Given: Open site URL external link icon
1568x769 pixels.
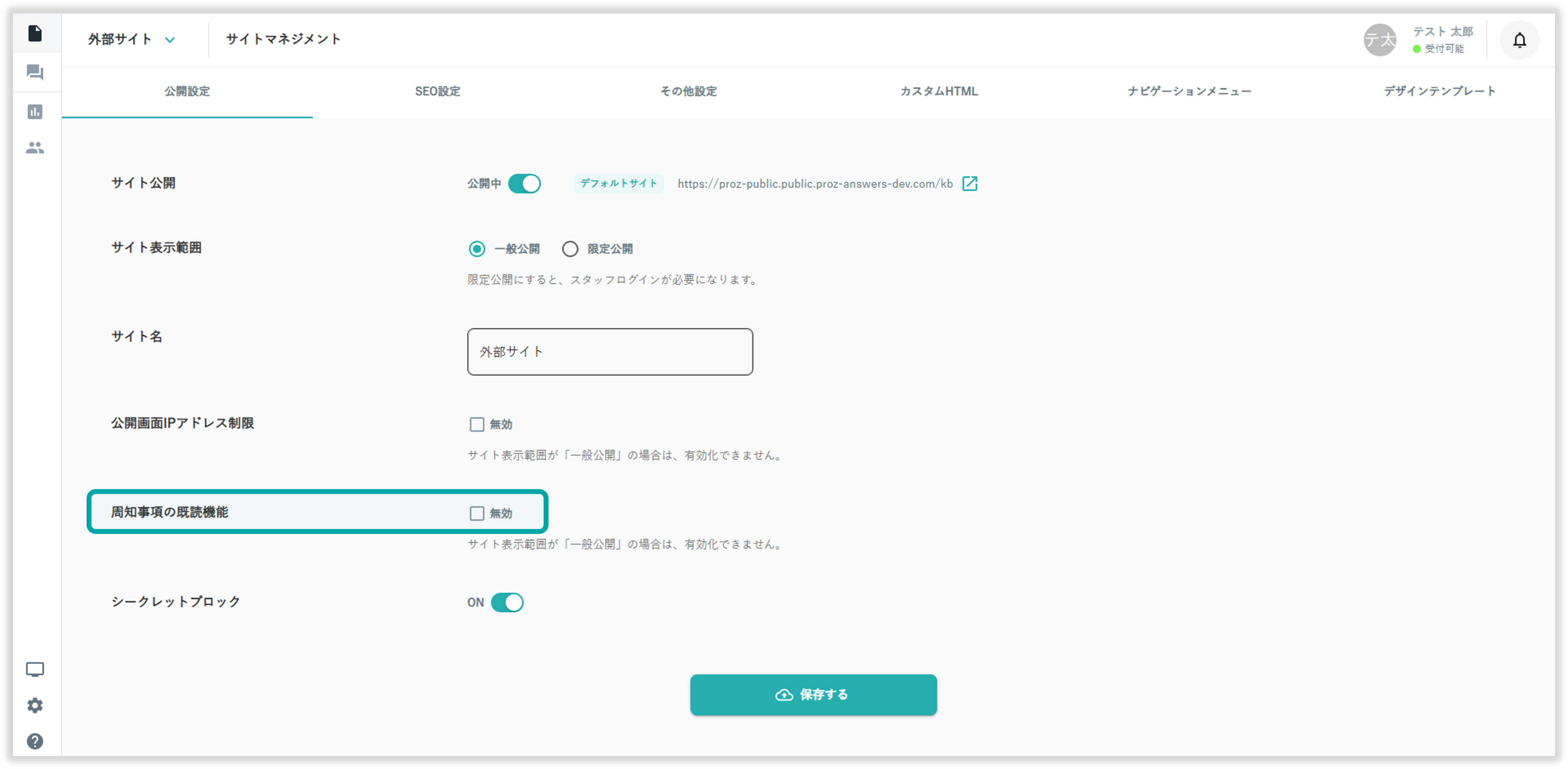Looking at the screenshot, I should (970, 184).
